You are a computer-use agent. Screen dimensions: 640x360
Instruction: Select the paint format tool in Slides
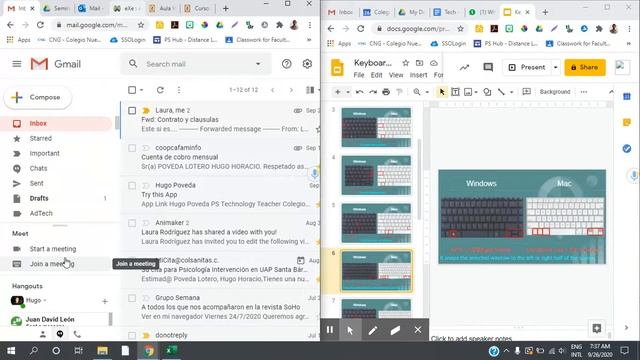tap(400, 92)
